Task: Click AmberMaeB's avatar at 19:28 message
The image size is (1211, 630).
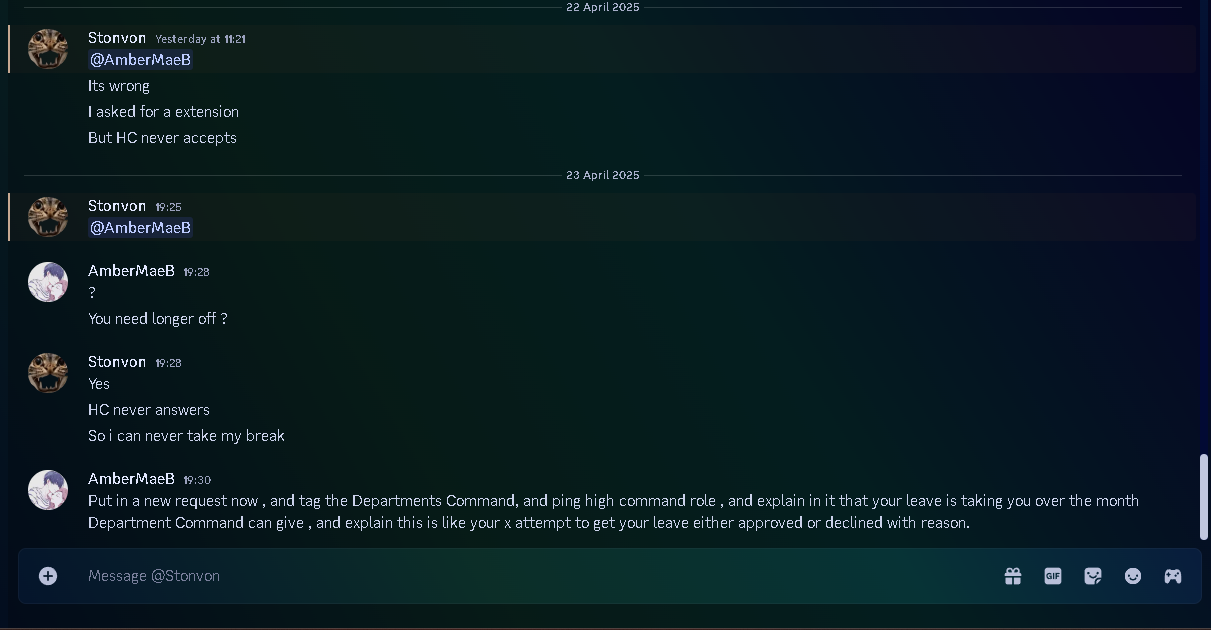Action: coord(48,282)
